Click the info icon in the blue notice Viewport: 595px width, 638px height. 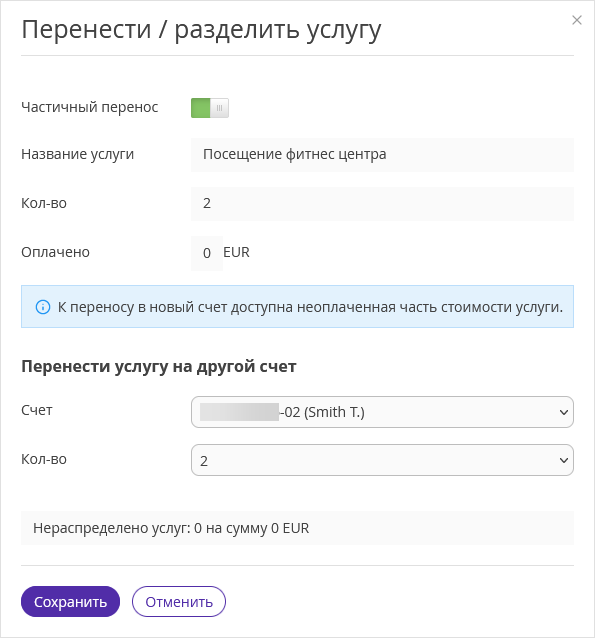pos(43,307)
